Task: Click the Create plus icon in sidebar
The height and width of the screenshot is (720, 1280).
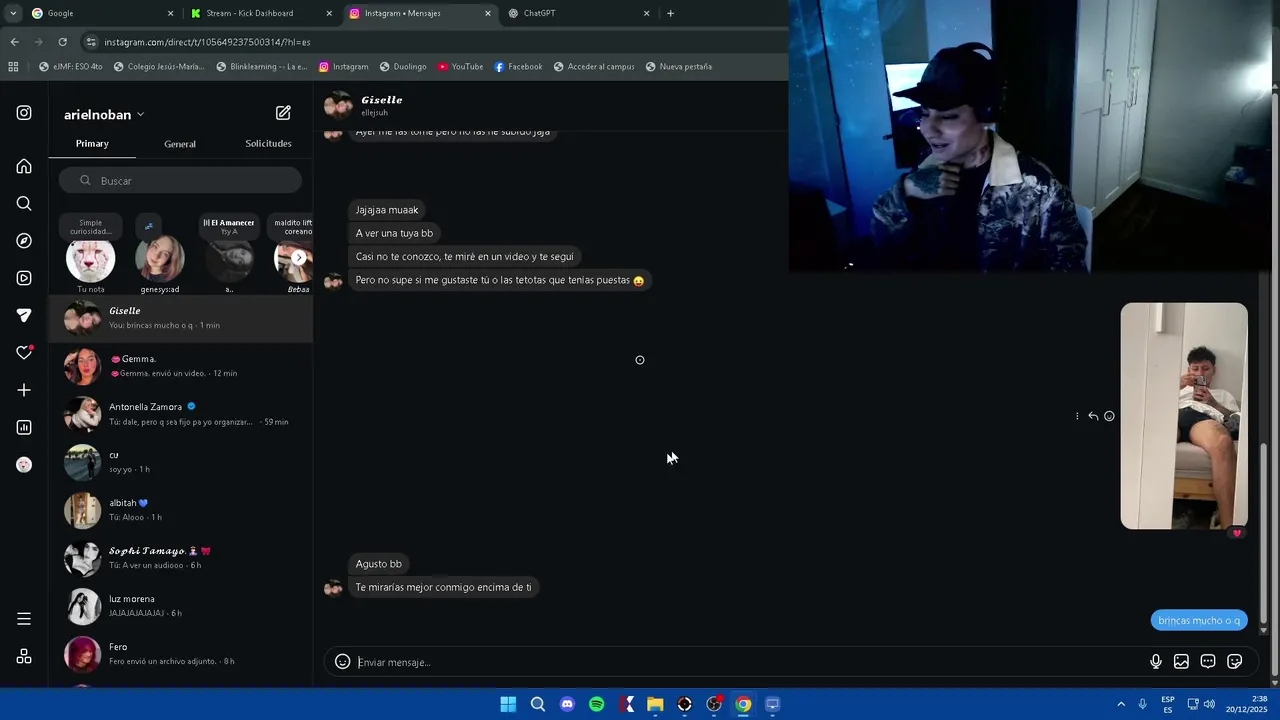Action: pyautogui.click(x=24, y=390)
